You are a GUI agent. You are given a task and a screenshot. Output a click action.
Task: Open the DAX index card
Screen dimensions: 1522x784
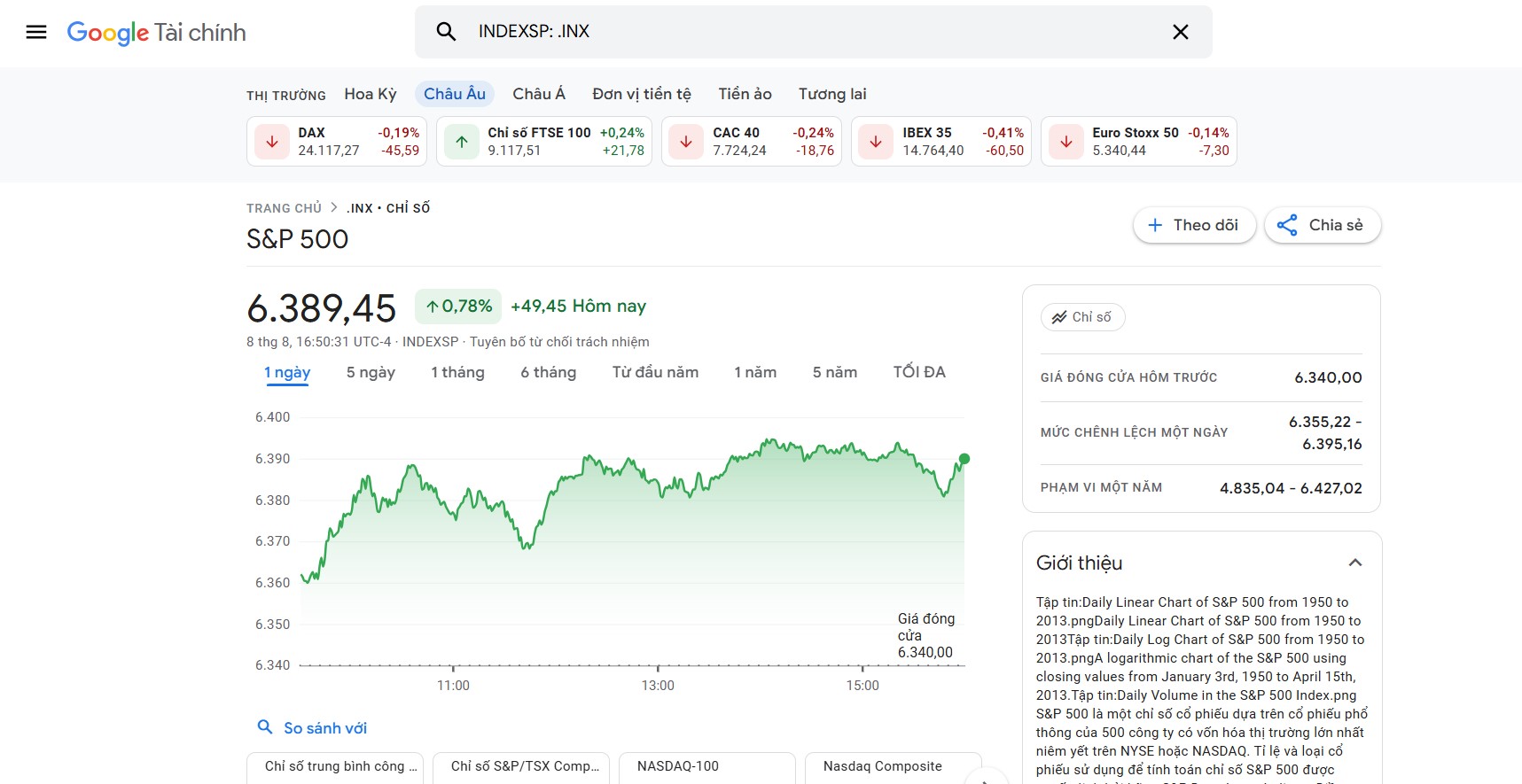pos(337,142)
